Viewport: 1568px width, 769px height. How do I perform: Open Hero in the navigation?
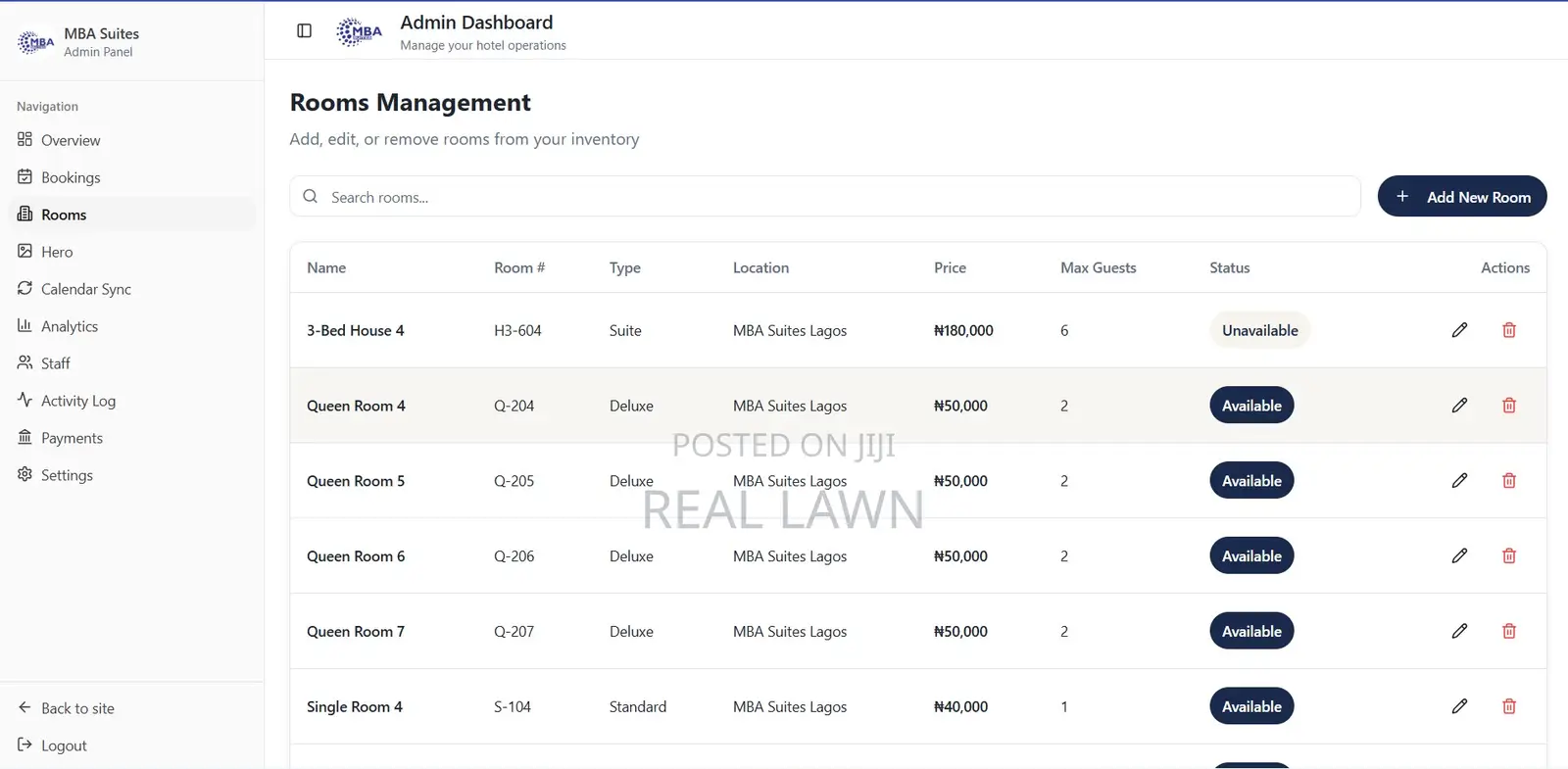coord(131,252)
